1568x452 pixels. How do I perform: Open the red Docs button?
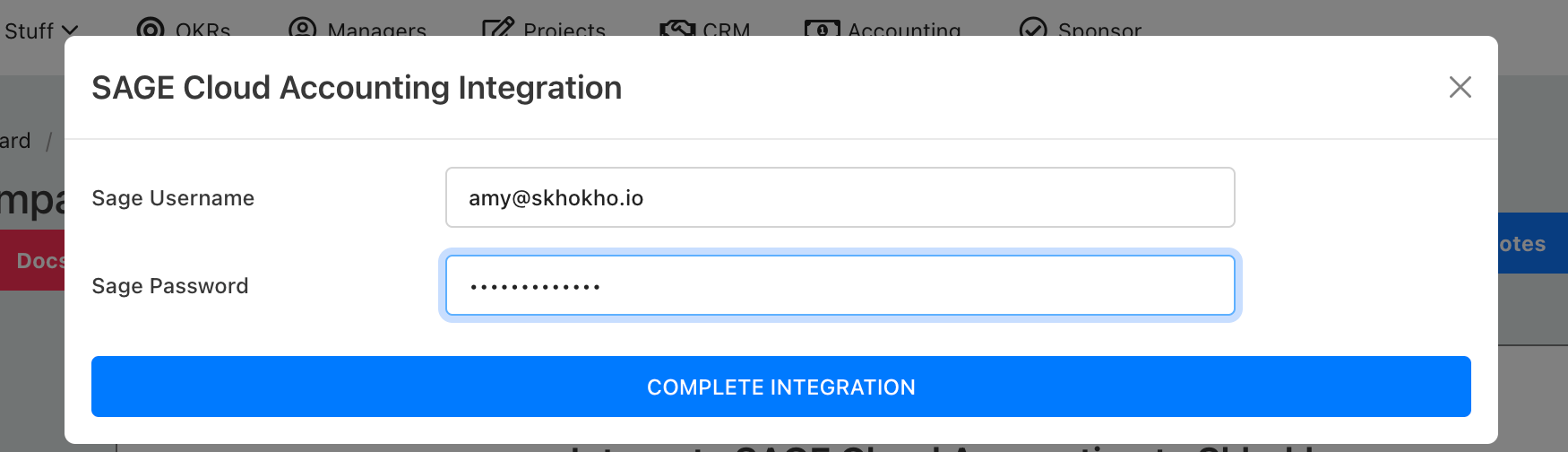(x=32, y=260)
